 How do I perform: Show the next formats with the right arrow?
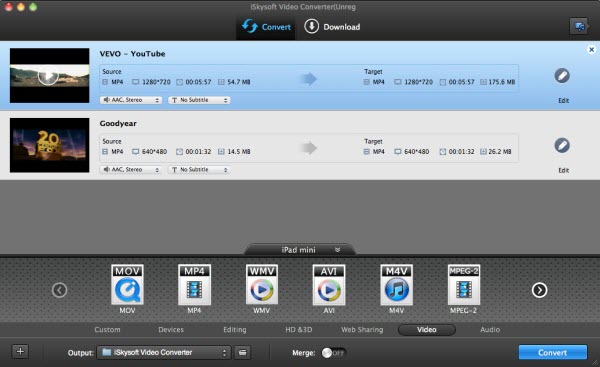click(539, 290)
